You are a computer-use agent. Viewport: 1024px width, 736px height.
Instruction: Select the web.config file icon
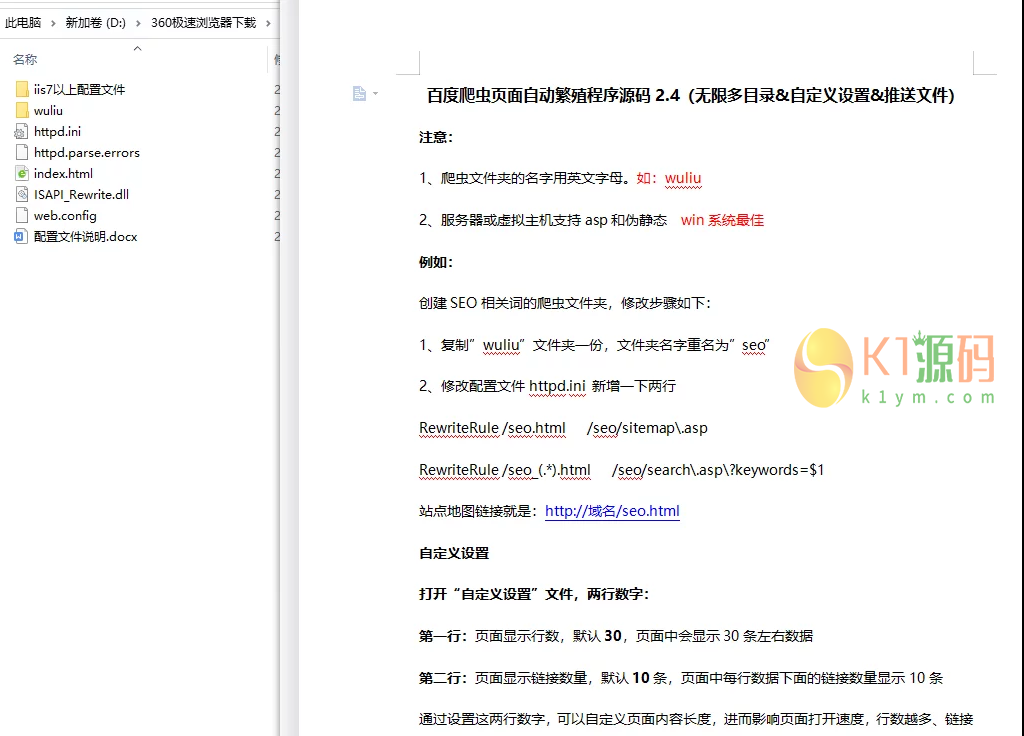[21, 215]
